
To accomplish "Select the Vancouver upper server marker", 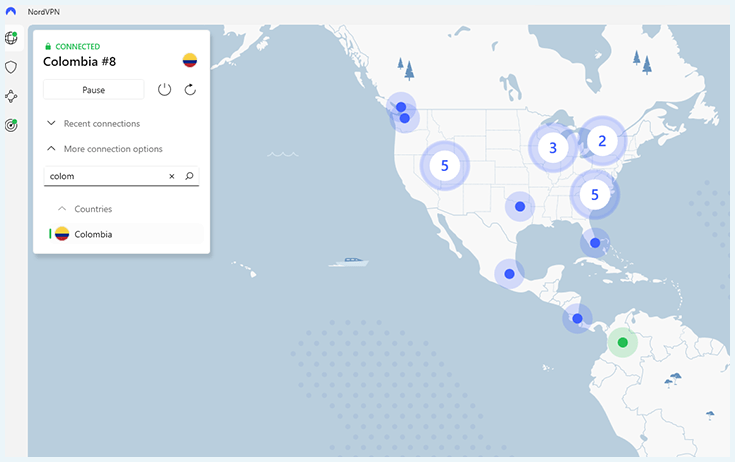I will [x=401, y=107].
